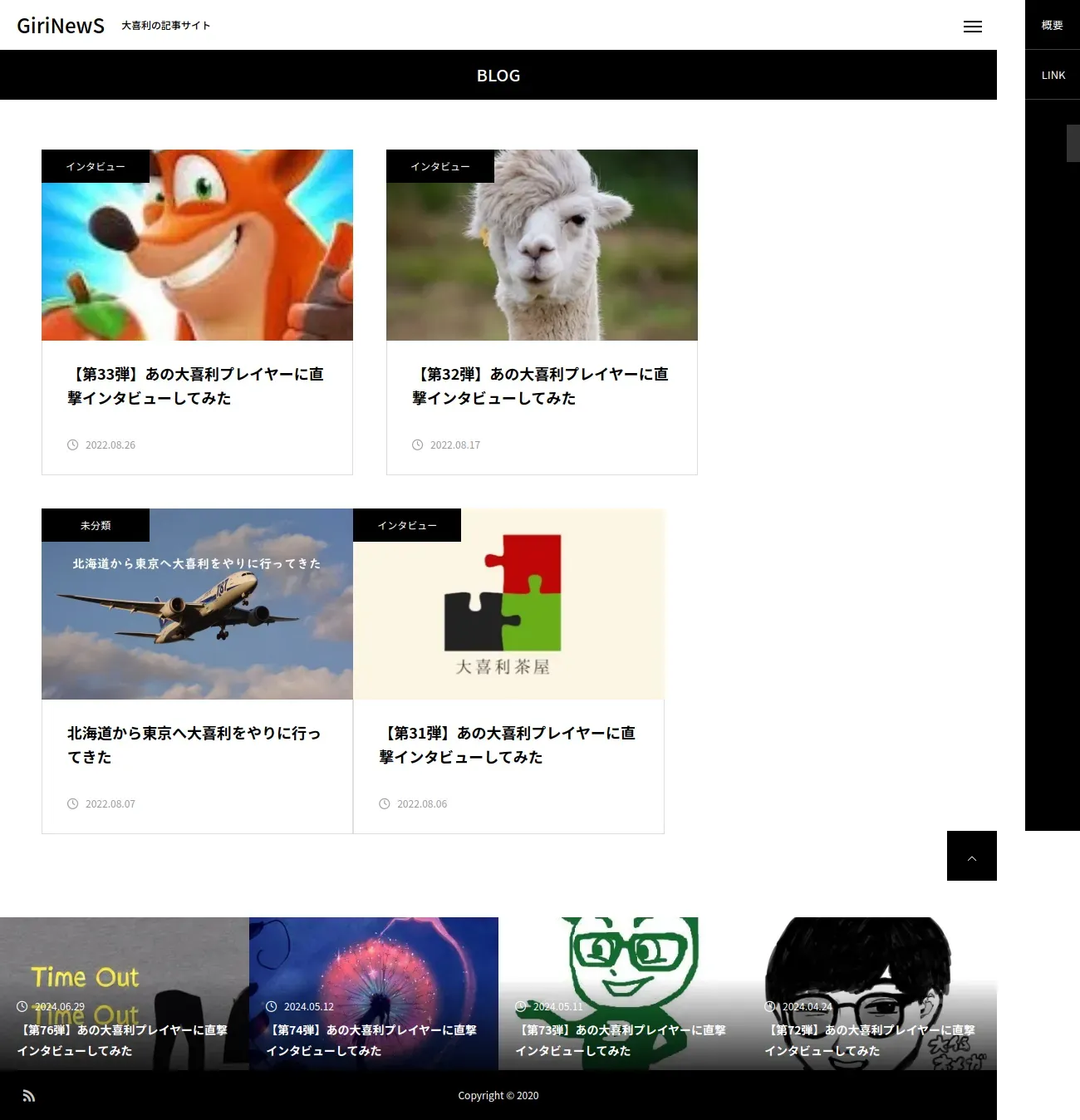
Task: Open footer article 【第72弾】 dated 2024.04.24
Action: (x=872, y=994)
